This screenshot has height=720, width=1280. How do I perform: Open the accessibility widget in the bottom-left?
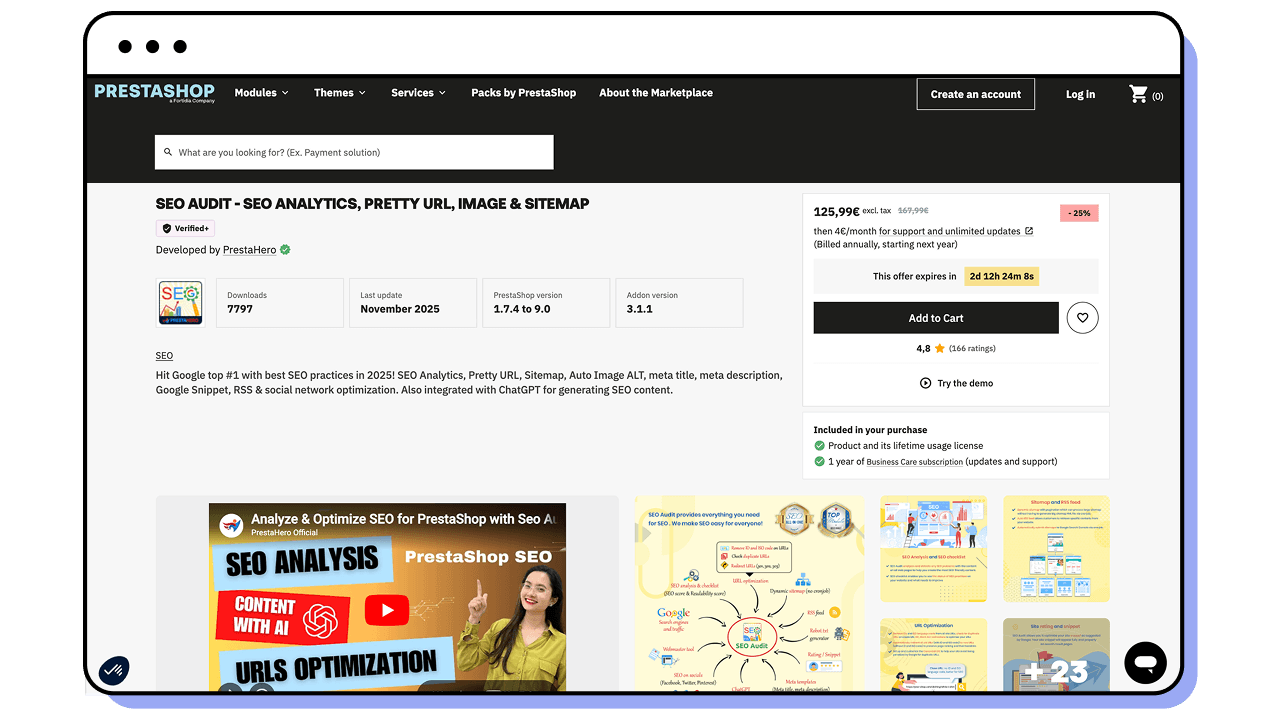pos(114,669)
